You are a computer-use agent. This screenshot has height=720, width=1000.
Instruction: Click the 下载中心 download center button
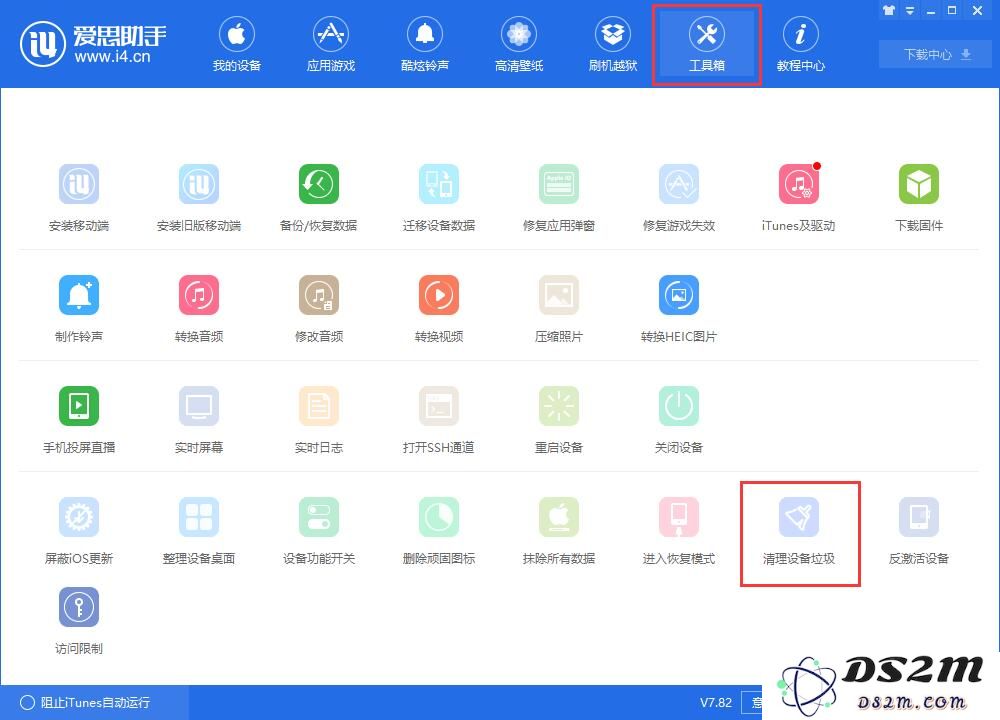point(936,54)
